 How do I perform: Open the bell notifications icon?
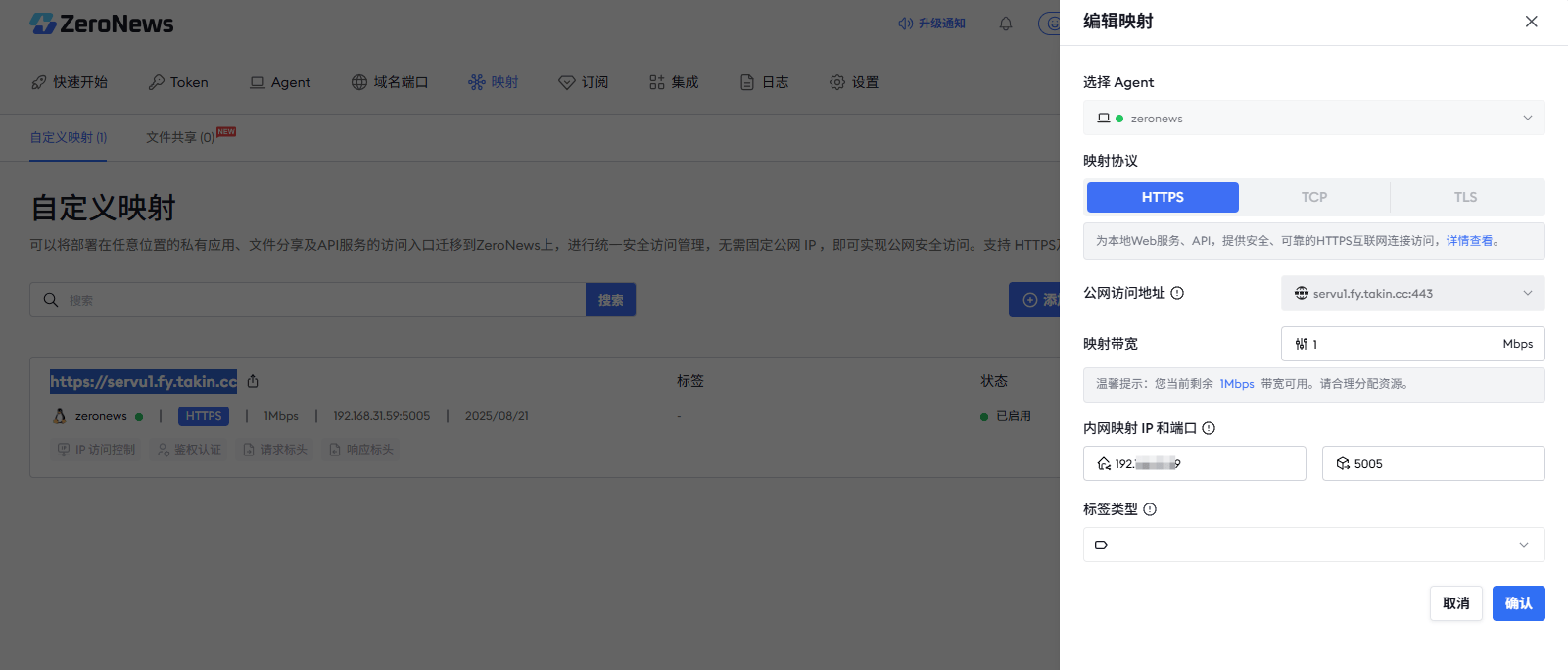click(1006, 24)
